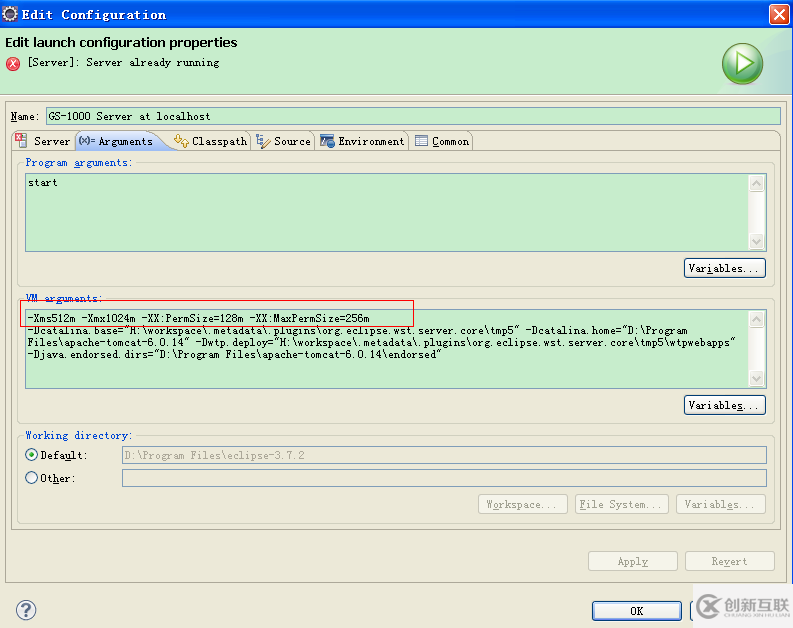Click the Environment tab icon
This screenshot has width=793, height=628.
(327, 141)
